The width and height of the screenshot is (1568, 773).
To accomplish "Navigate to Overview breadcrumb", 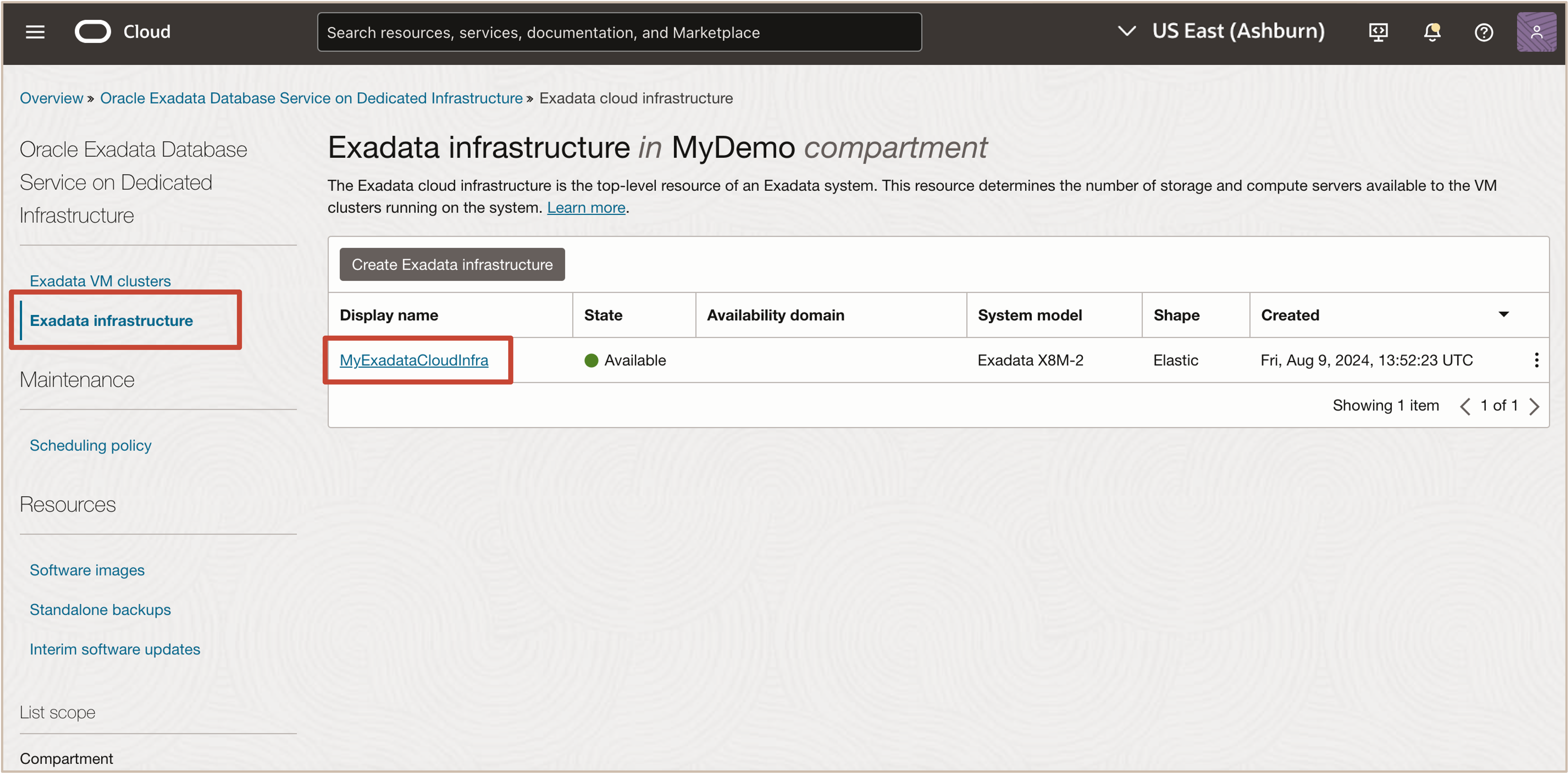I will pyautogui.click(x=51, y=98).
